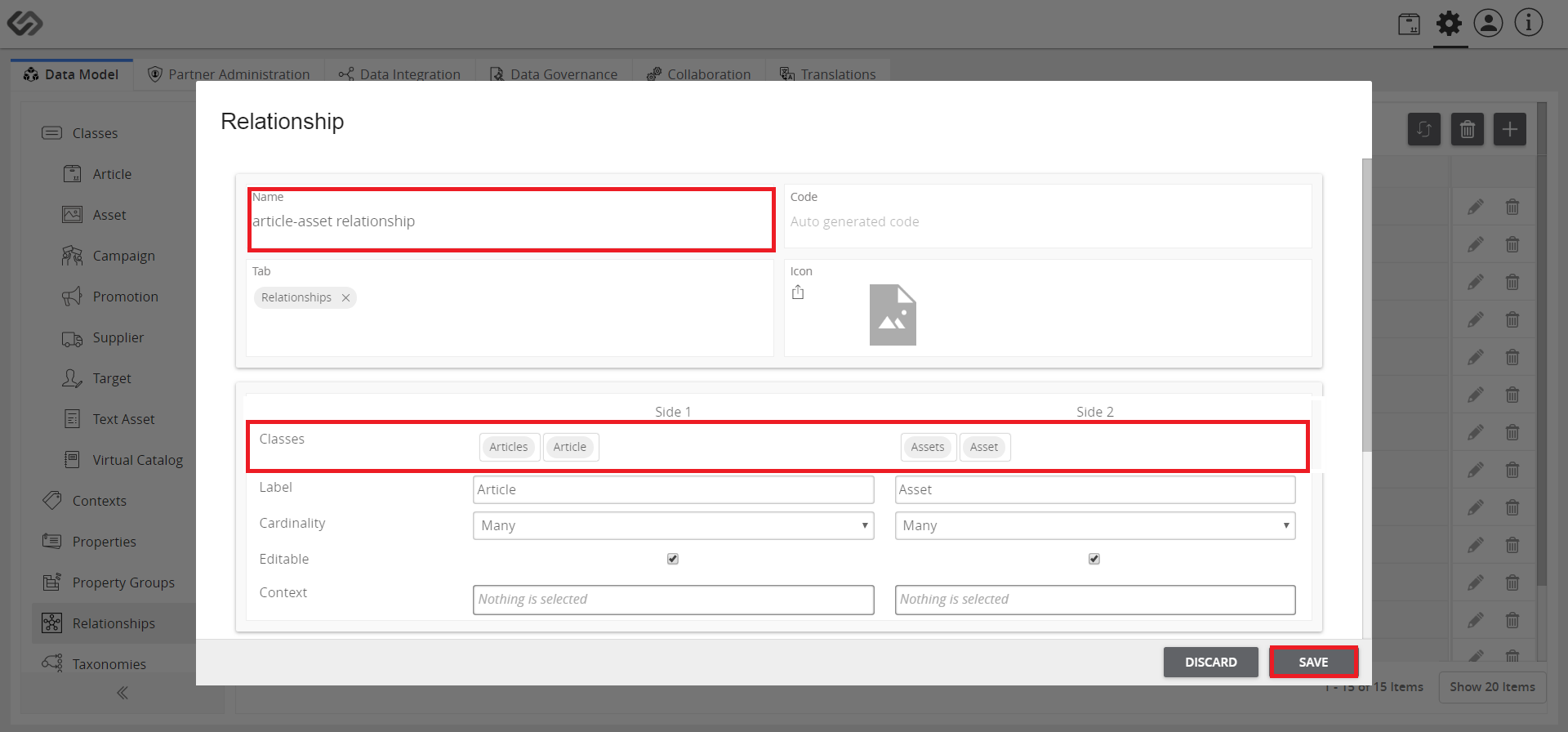Viewport: 1568px width, 732px height.
Task: Open the settings gear icon
Action: (x=1450, y=24)
